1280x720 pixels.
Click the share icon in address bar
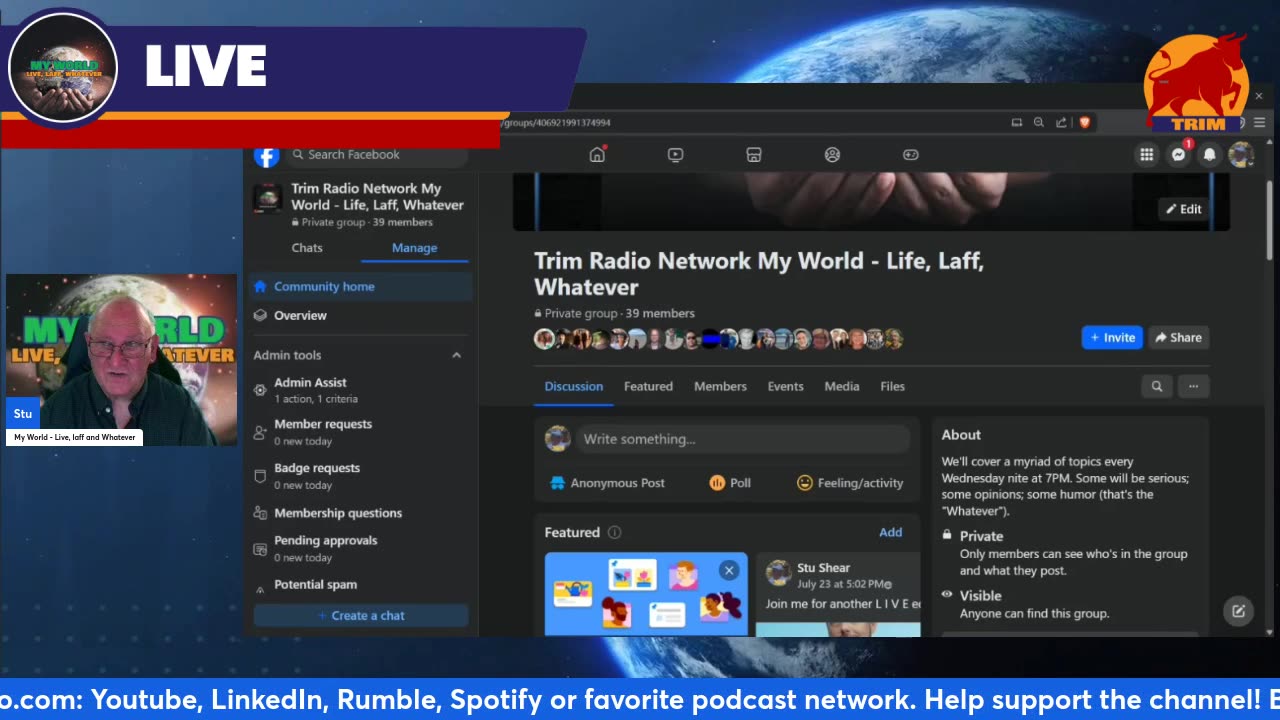pos(1061,122)
